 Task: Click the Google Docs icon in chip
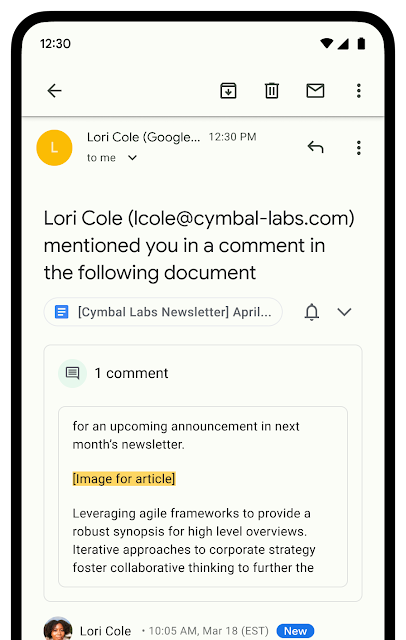(62, 312)
